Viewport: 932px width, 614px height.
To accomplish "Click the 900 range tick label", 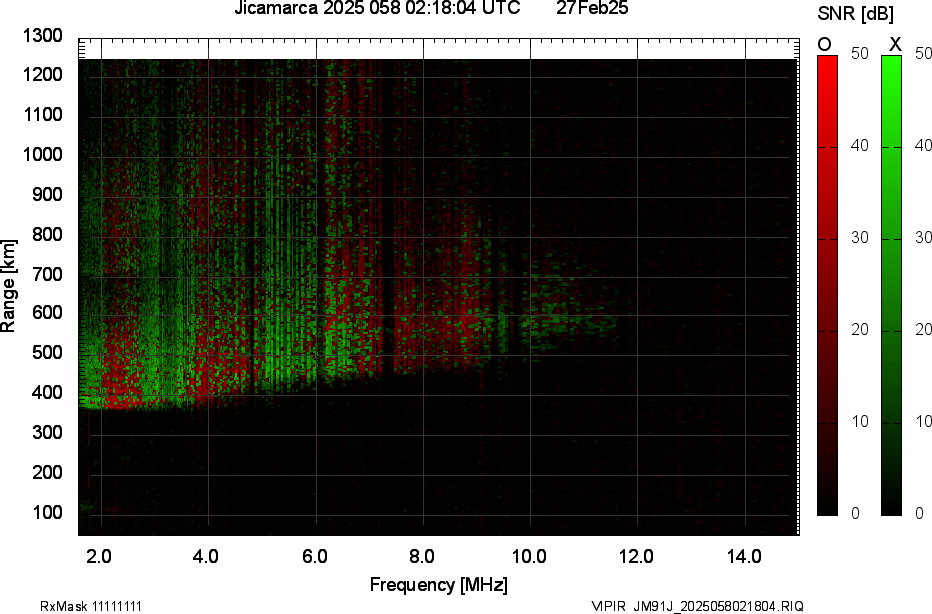I will click(x=46, y=194).
